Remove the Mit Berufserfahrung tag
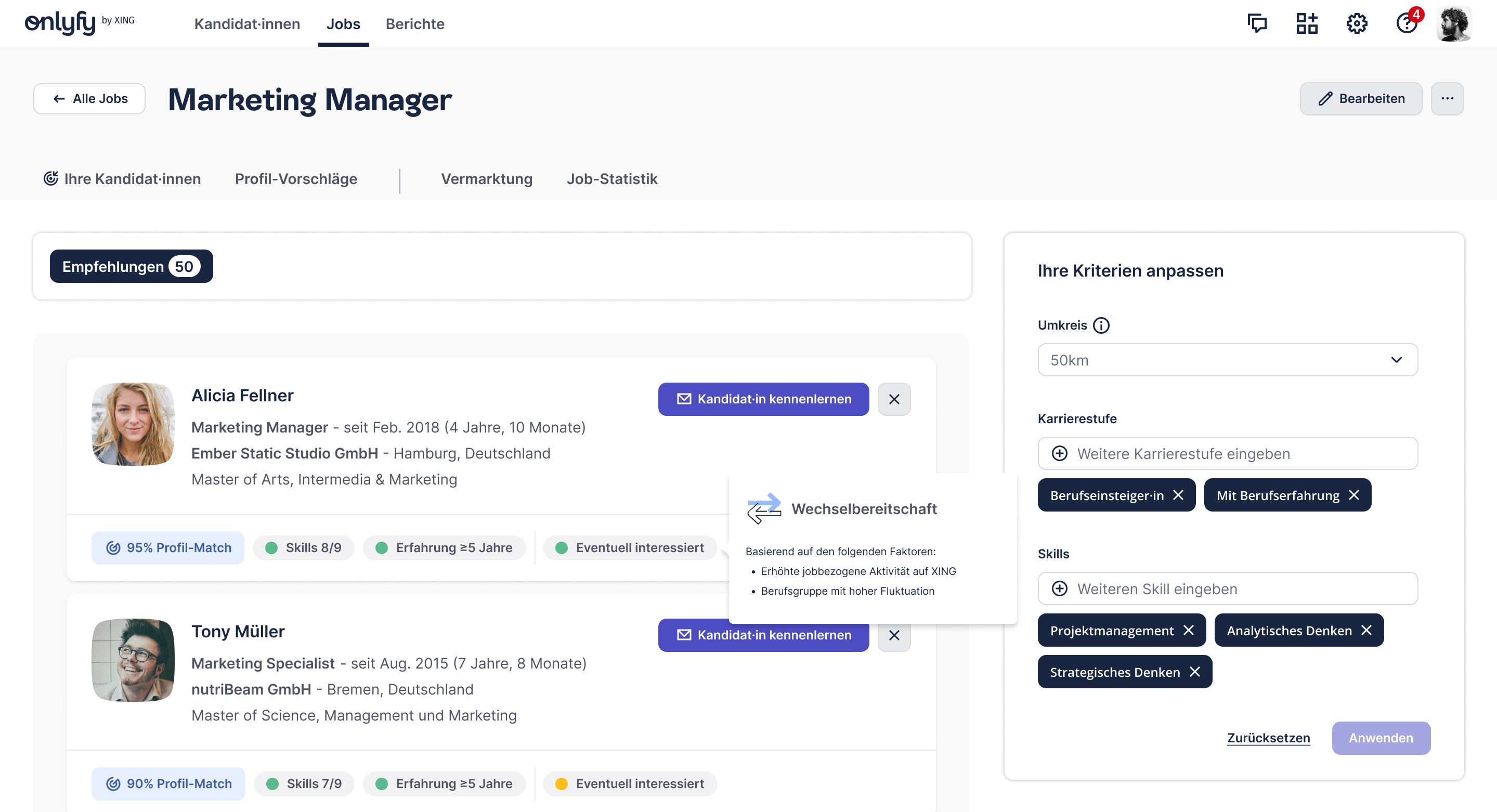 [x=1353, y=495]
